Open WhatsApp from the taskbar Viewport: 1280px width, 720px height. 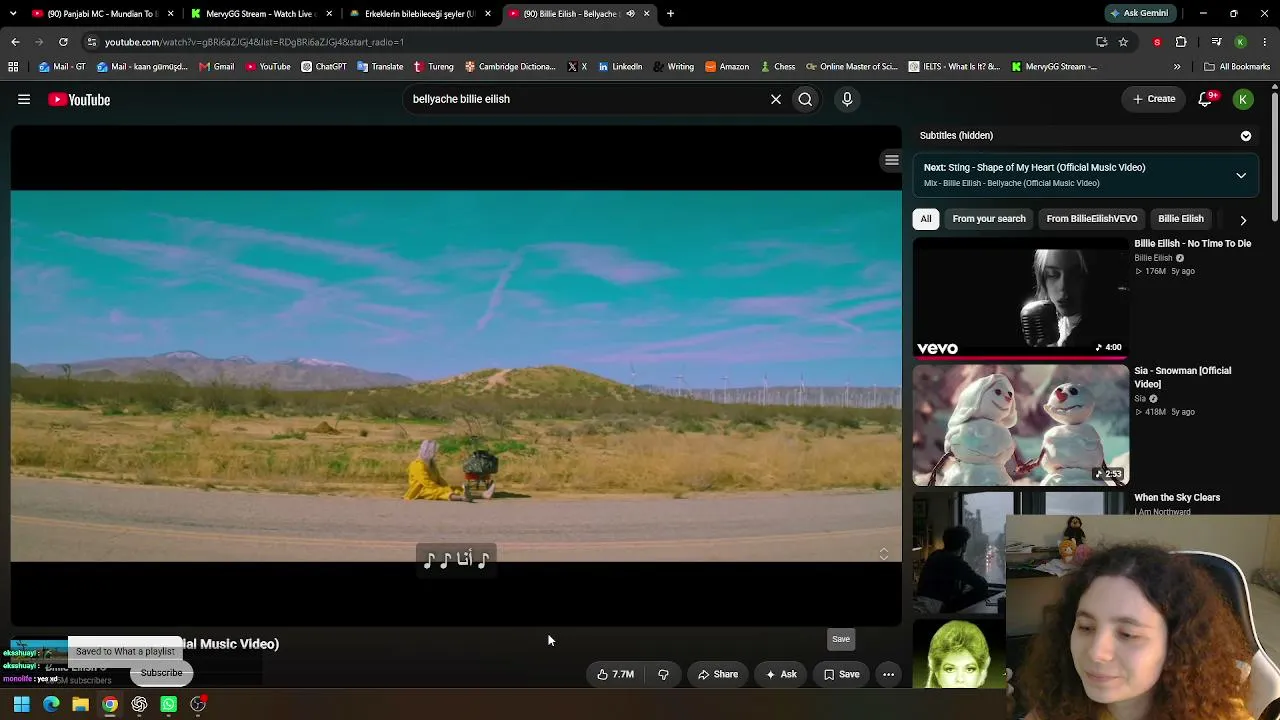(168, 704)
